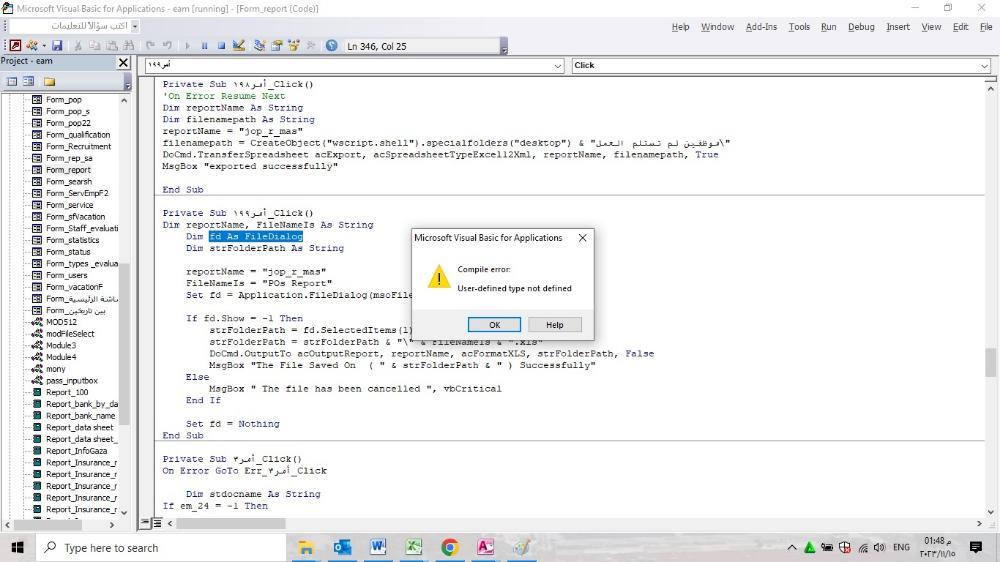
Task: Open the Help menu
Action: (680, 27)
